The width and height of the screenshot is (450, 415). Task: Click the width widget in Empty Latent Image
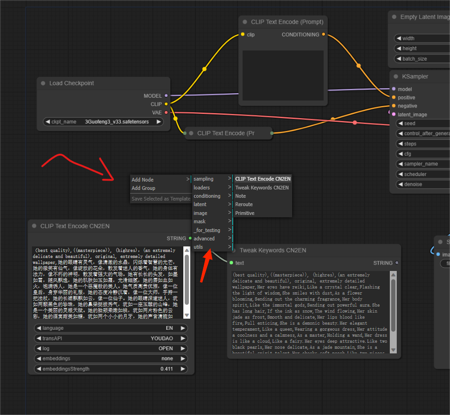(x=422, y=38)
